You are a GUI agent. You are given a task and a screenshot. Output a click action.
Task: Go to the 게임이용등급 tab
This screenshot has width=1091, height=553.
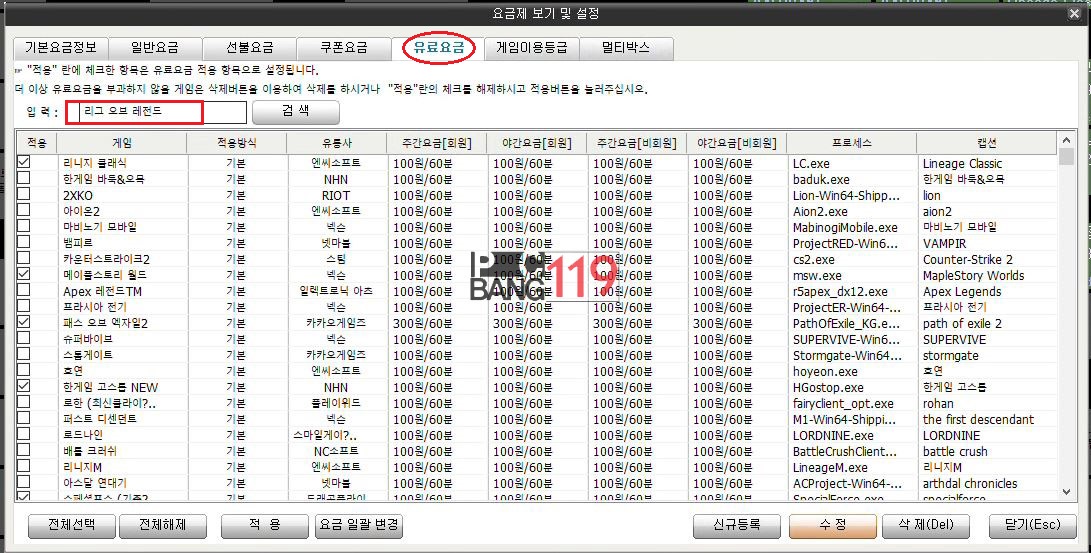coord(532,47)
